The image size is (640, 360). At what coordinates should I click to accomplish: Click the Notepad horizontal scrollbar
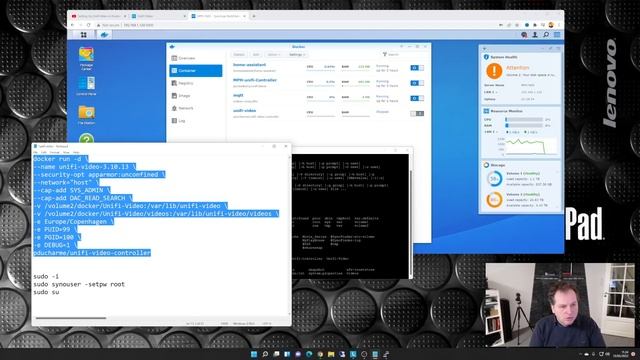point(71,318)
